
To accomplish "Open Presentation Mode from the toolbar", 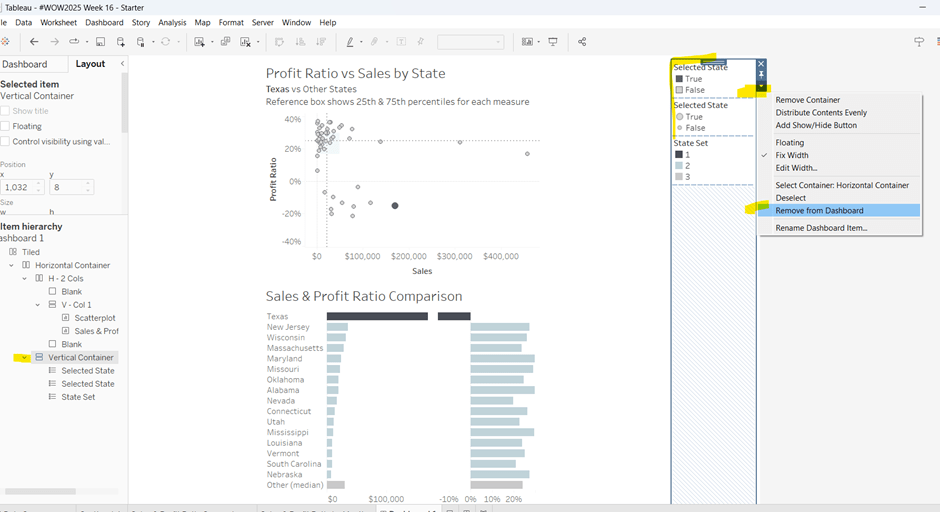I will (x=552, y=42).
